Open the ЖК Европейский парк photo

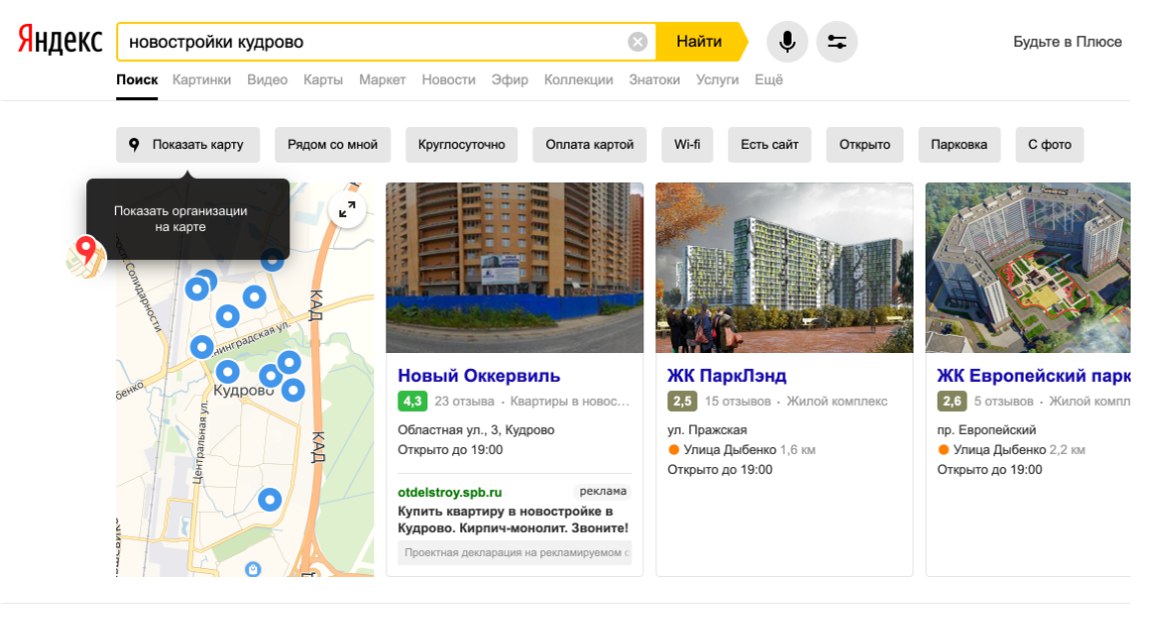(1028, 268)
